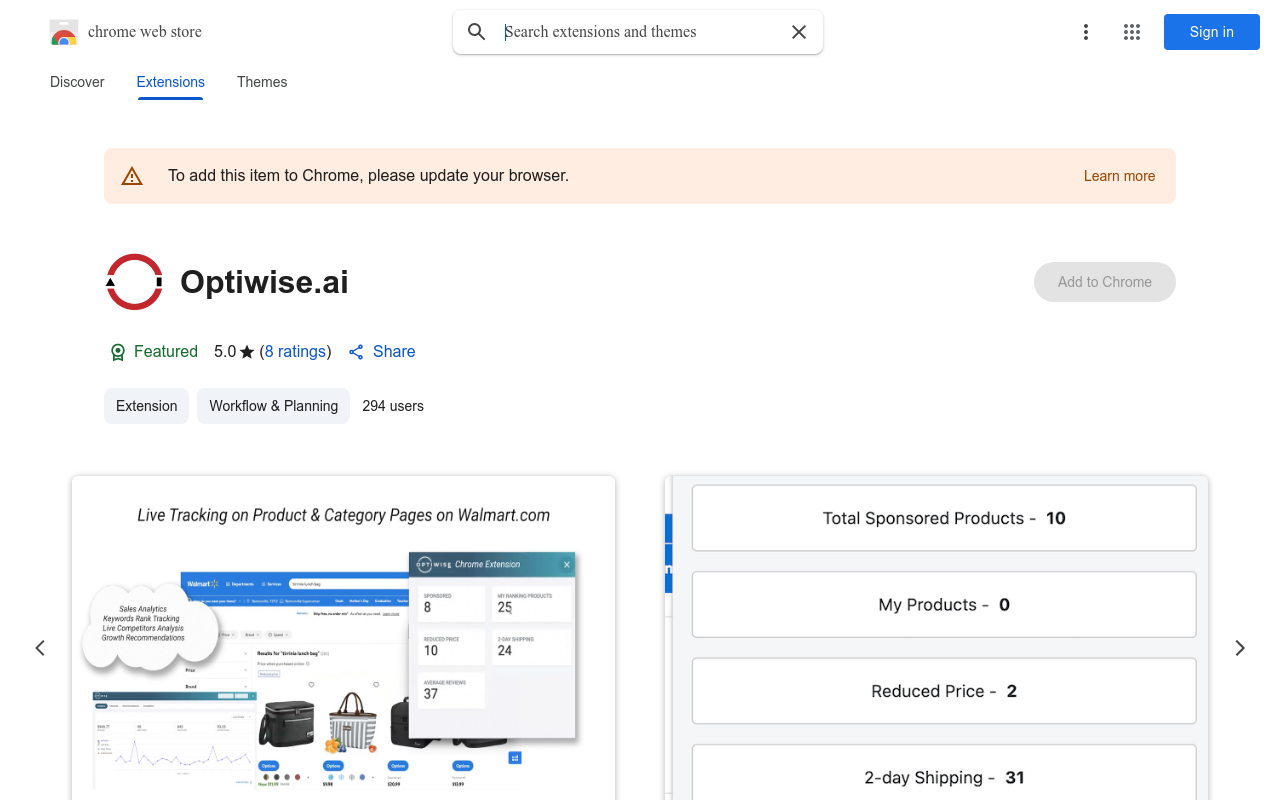Click the Featured badge icon

pyautogui.click(x=118, y=352)
